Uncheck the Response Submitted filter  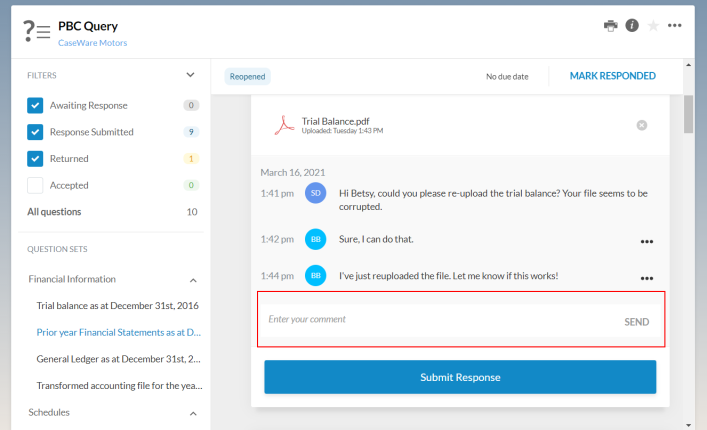pyautogui.click(x=35, y=132)
